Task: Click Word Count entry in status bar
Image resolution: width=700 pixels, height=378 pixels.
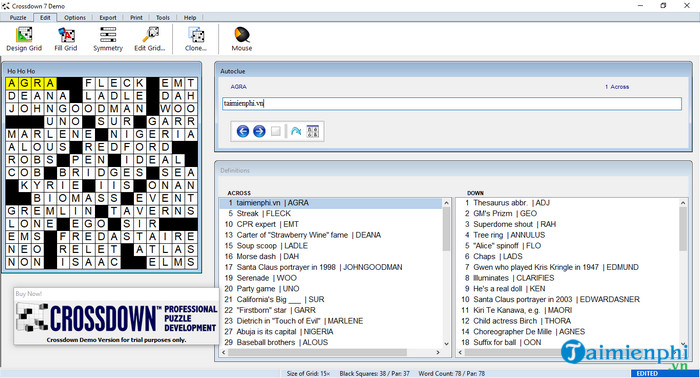Action: [x=451, y=374]
